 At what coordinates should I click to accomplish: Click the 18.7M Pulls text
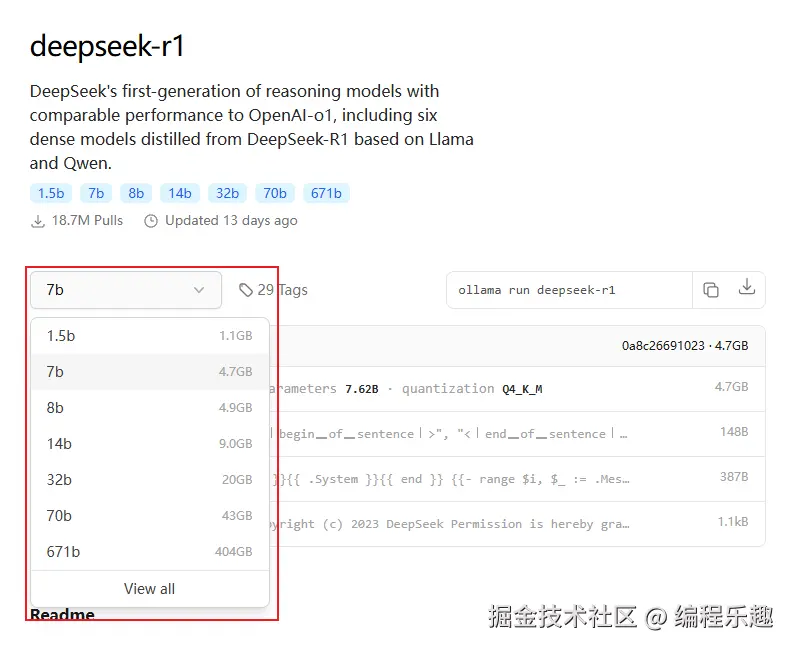point(87,221)
